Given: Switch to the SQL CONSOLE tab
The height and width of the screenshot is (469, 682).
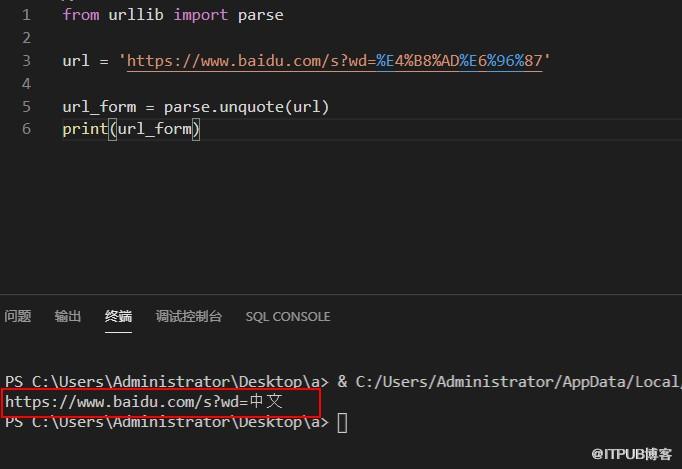Looking at the screenshot, I should tap(288, 317).
